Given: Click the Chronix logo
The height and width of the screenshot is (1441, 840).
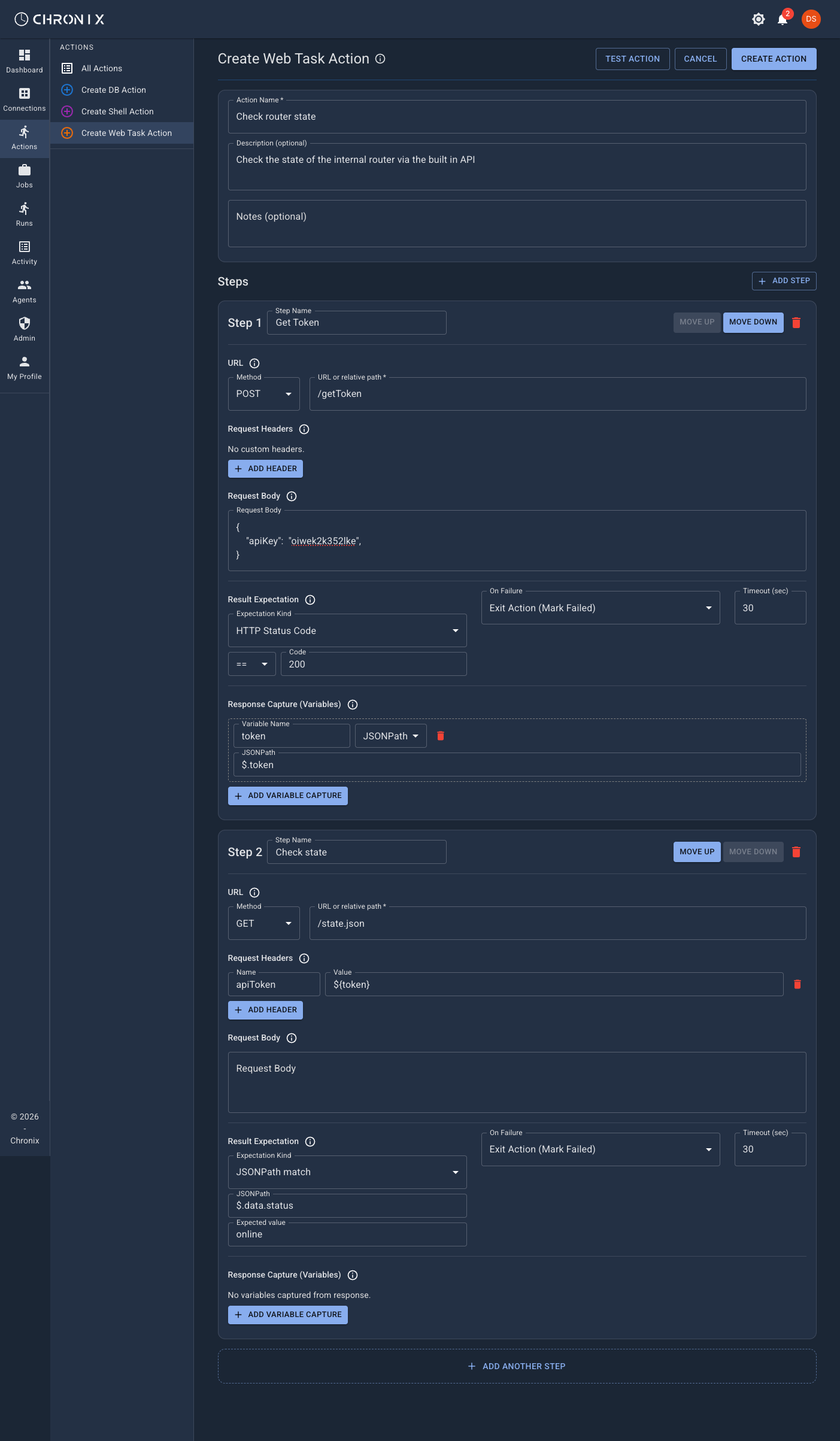Looking at the screenshot, I should [x=59, y=19].
